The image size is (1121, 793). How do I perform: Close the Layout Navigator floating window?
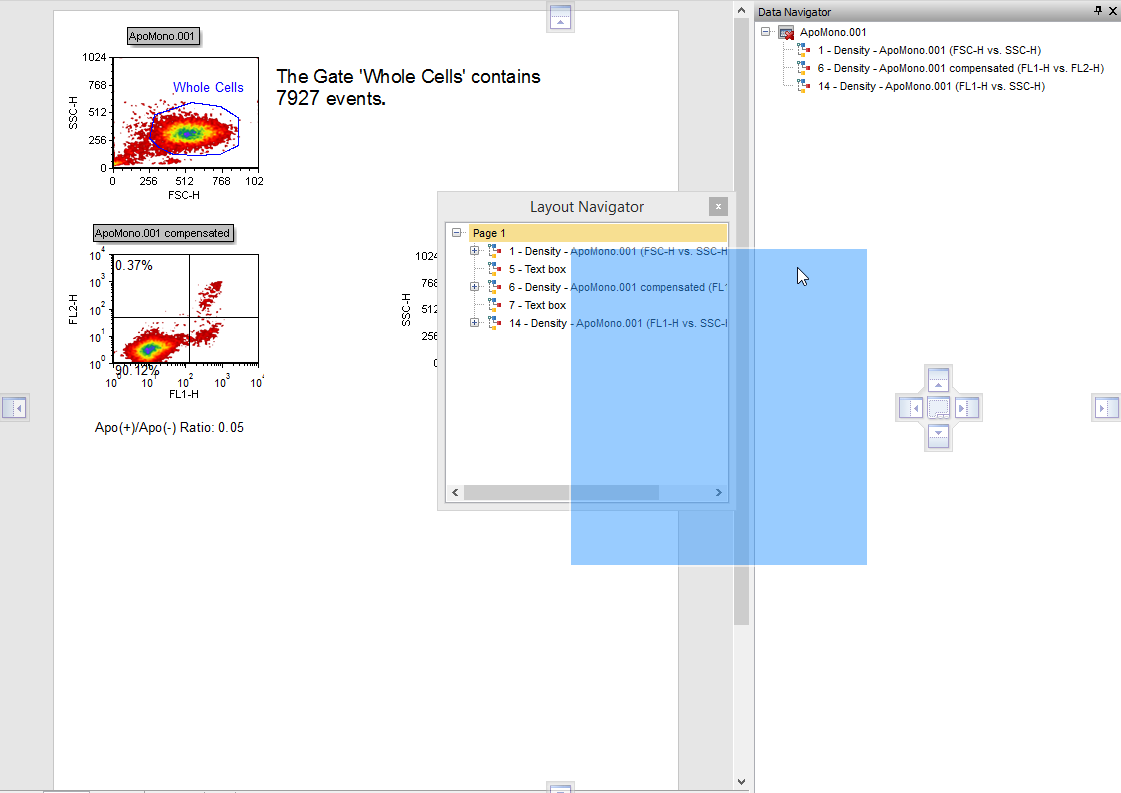[x=718, y=207]
